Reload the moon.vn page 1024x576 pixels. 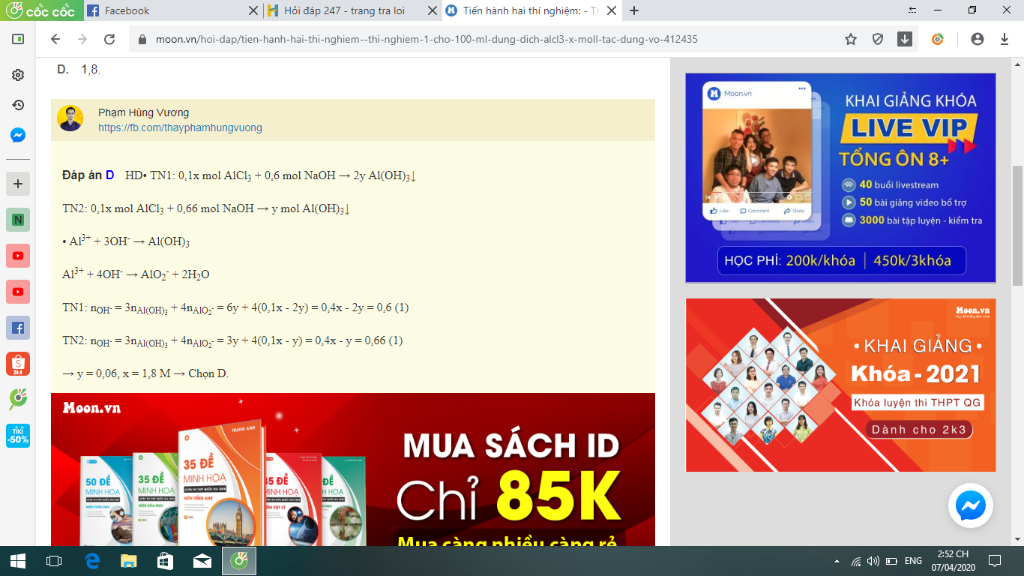(110, 39)
